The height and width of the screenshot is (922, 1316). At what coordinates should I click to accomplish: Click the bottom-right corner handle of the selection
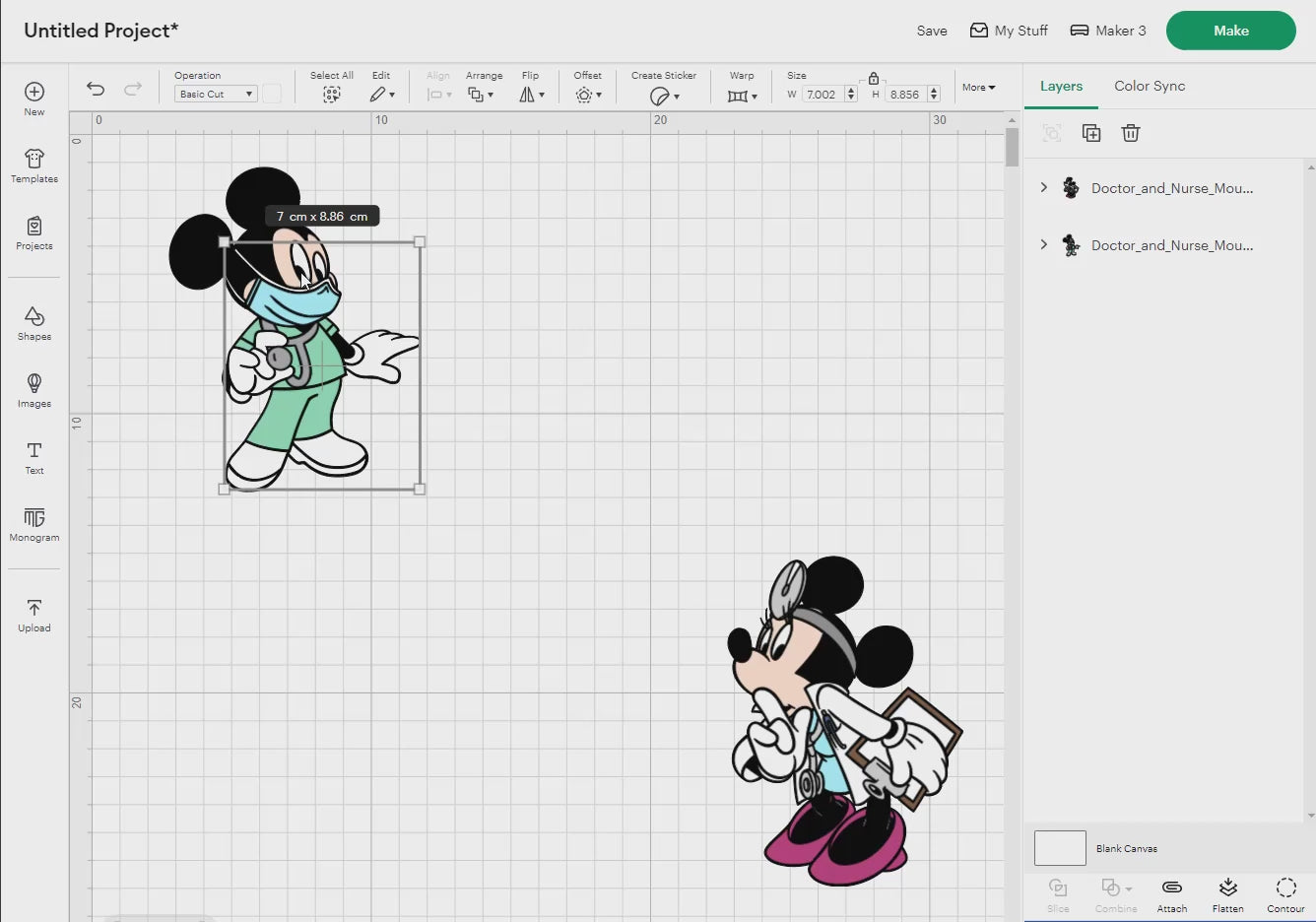pos(420,489)
